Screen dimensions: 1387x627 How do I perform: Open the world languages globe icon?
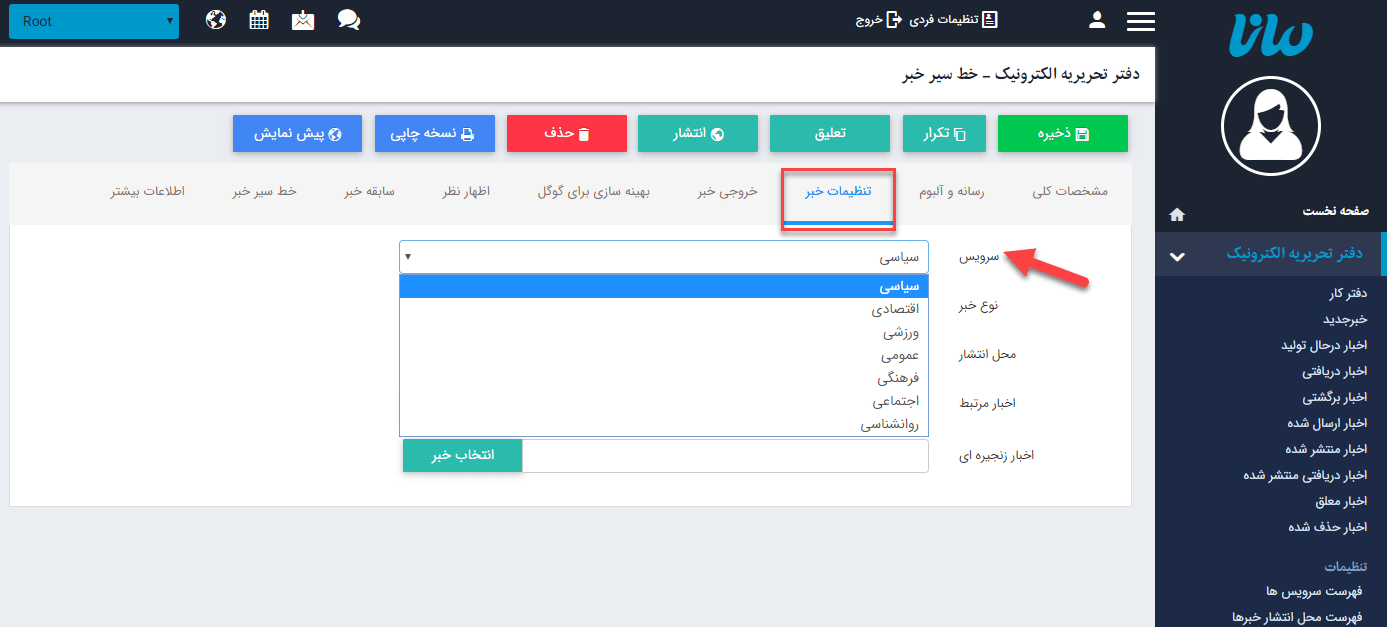coord(217,18)
